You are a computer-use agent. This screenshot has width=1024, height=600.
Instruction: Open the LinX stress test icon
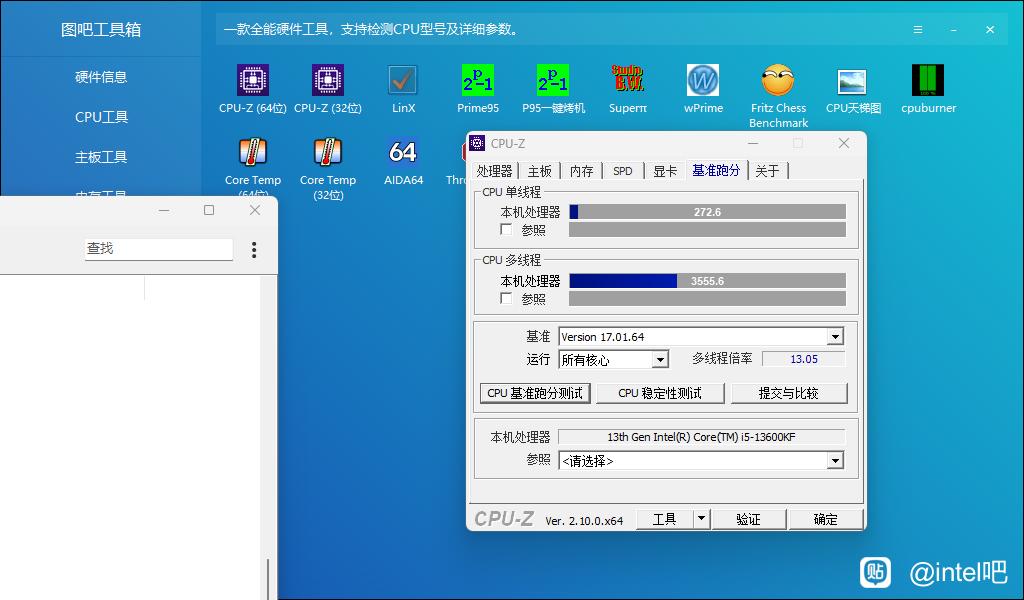[403, 80]
